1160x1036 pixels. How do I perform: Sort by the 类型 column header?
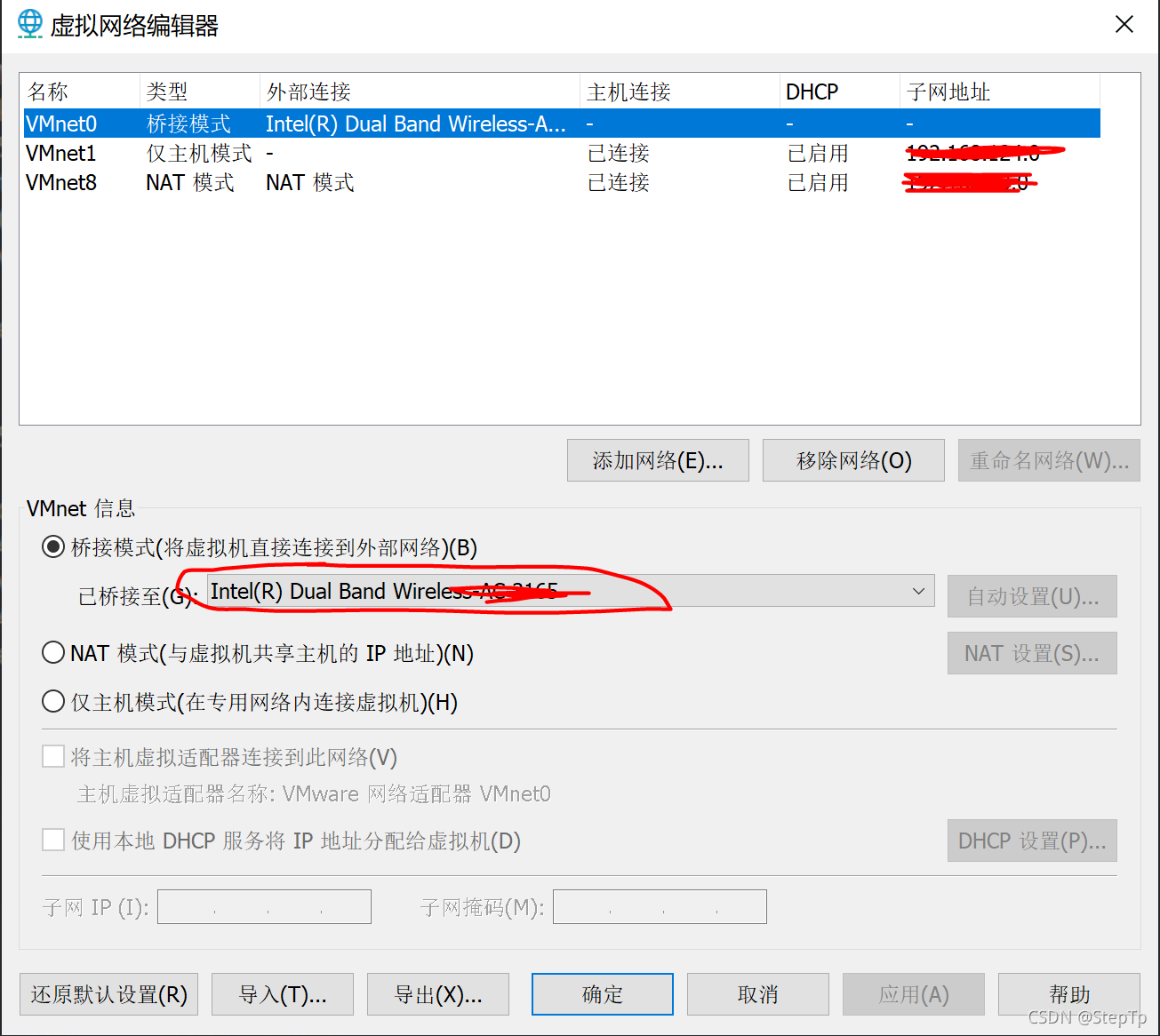tap(200, 92)
